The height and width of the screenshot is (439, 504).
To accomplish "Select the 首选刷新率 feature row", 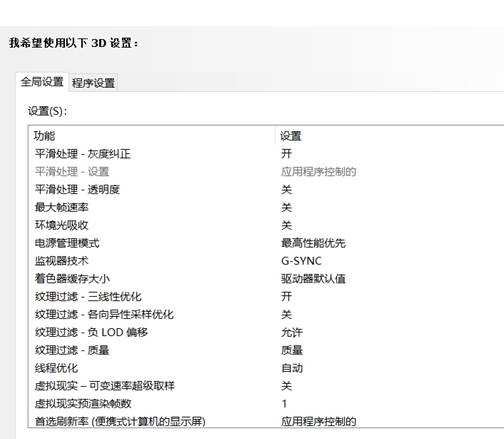I will coord(267,421).
